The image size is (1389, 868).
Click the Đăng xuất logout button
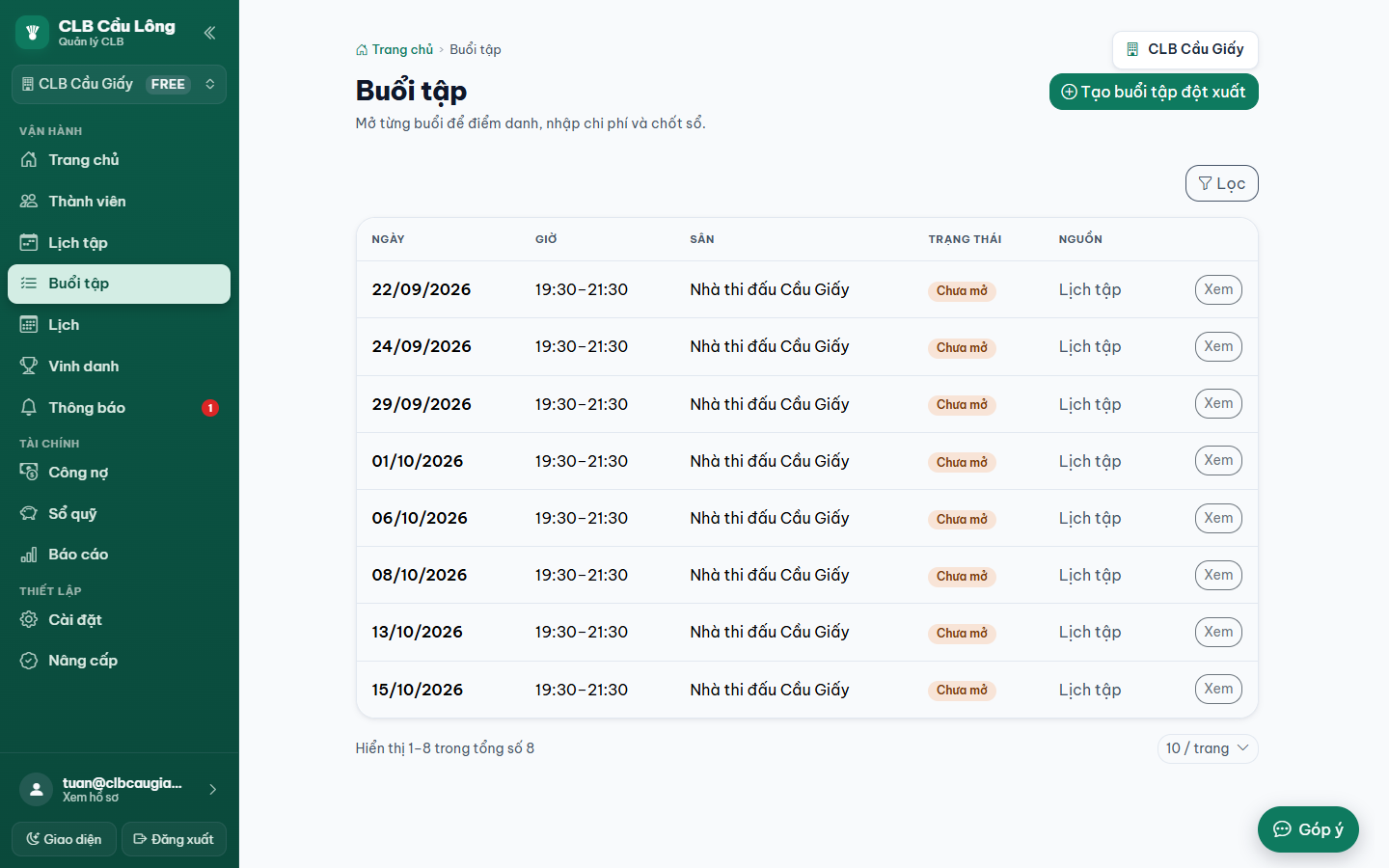[174, 839]
